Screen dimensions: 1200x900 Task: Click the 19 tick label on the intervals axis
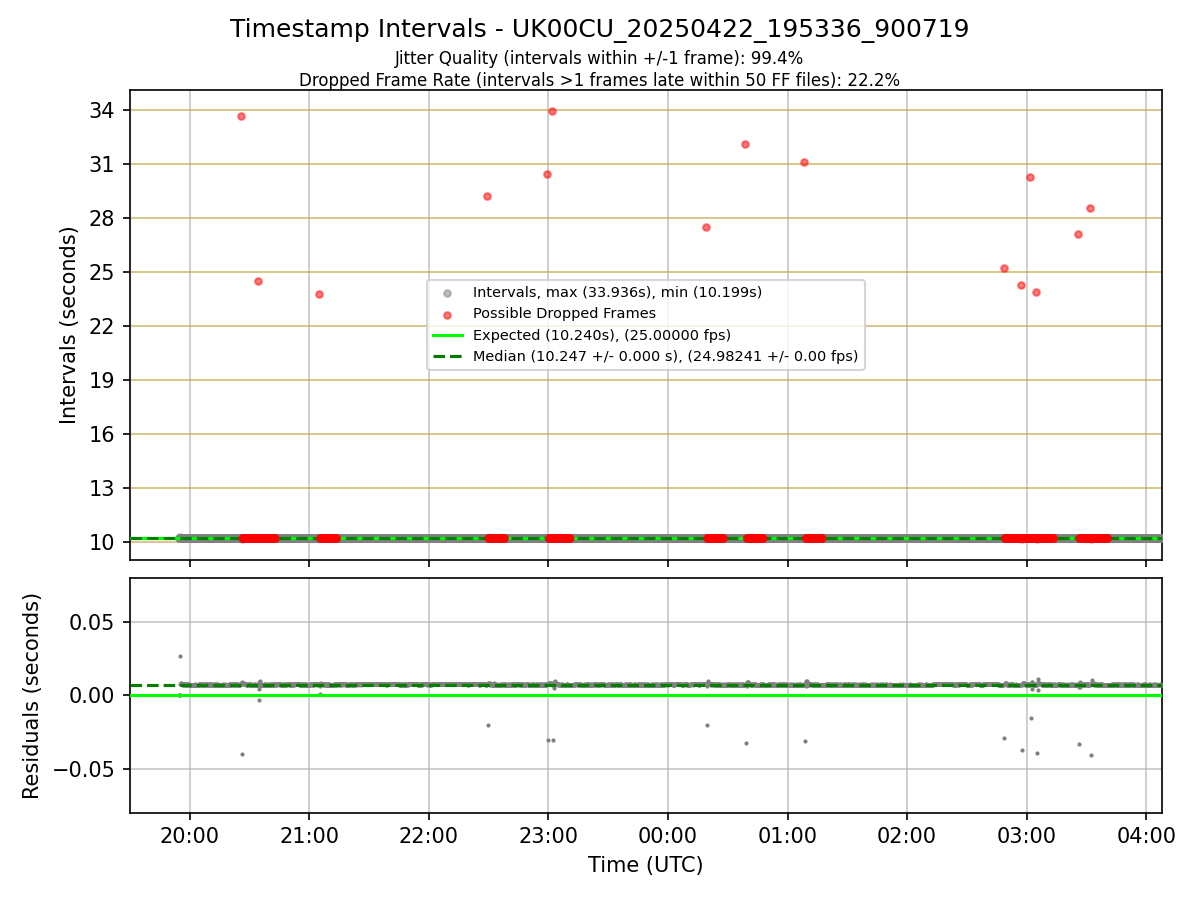pyautogui.click(x=104, y=380)
